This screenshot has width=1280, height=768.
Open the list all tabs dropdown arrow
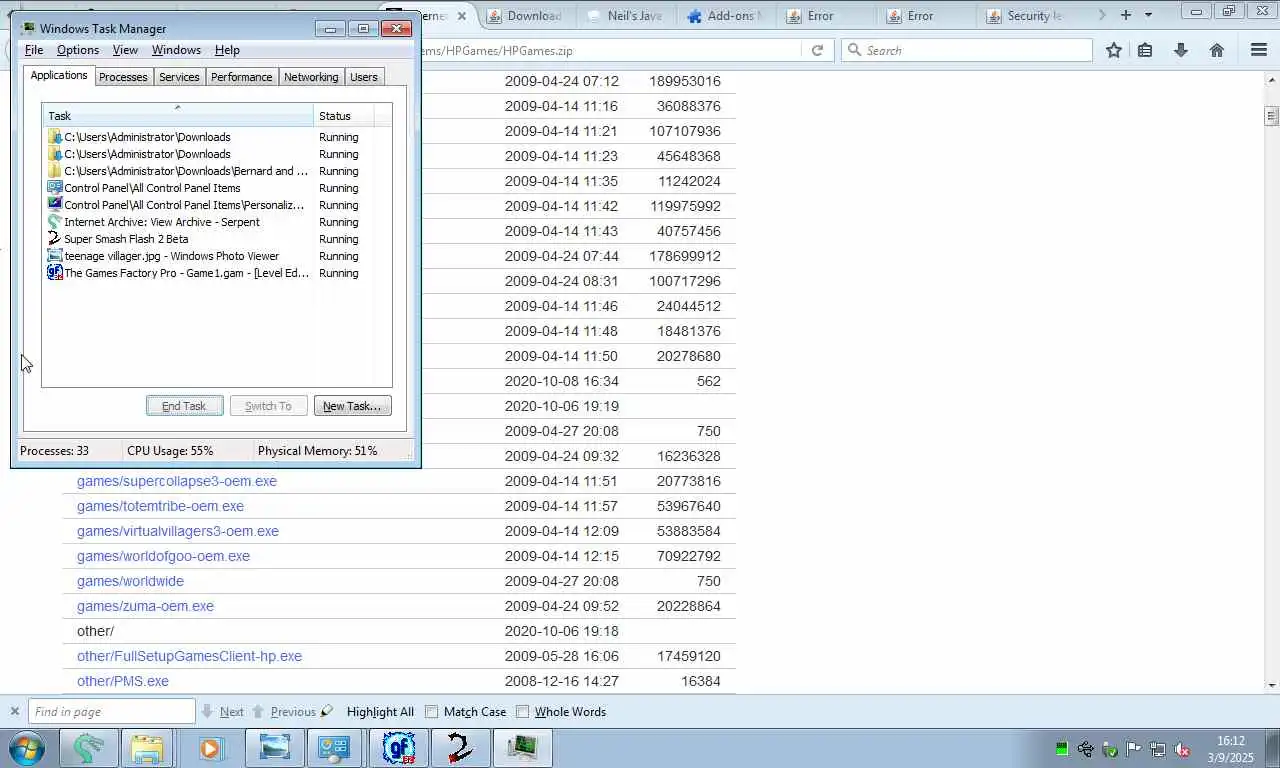[x=1148, y=15]
